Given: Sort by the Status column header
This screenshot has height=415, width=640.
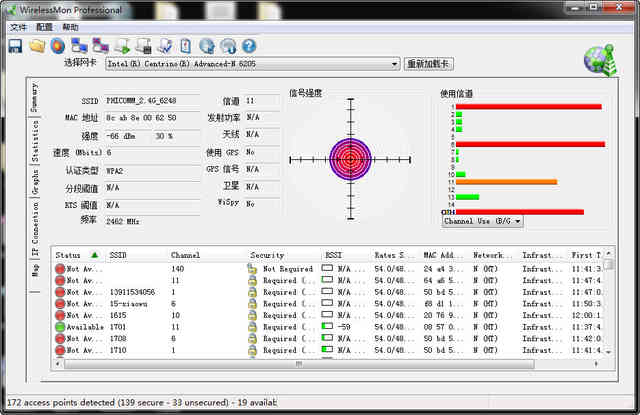Looking at the screenshot, I should (x=77, y=255).
